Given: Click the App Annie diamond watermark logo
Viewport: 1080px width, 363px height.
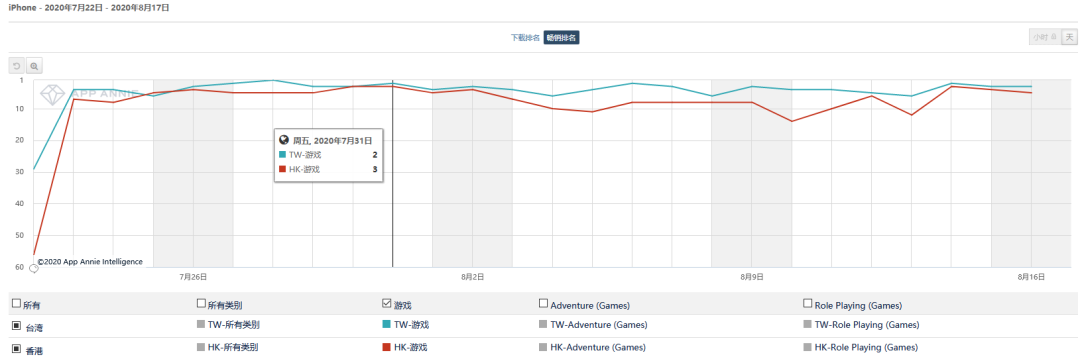Looking at the screenshot, I should tap(51, 94).
